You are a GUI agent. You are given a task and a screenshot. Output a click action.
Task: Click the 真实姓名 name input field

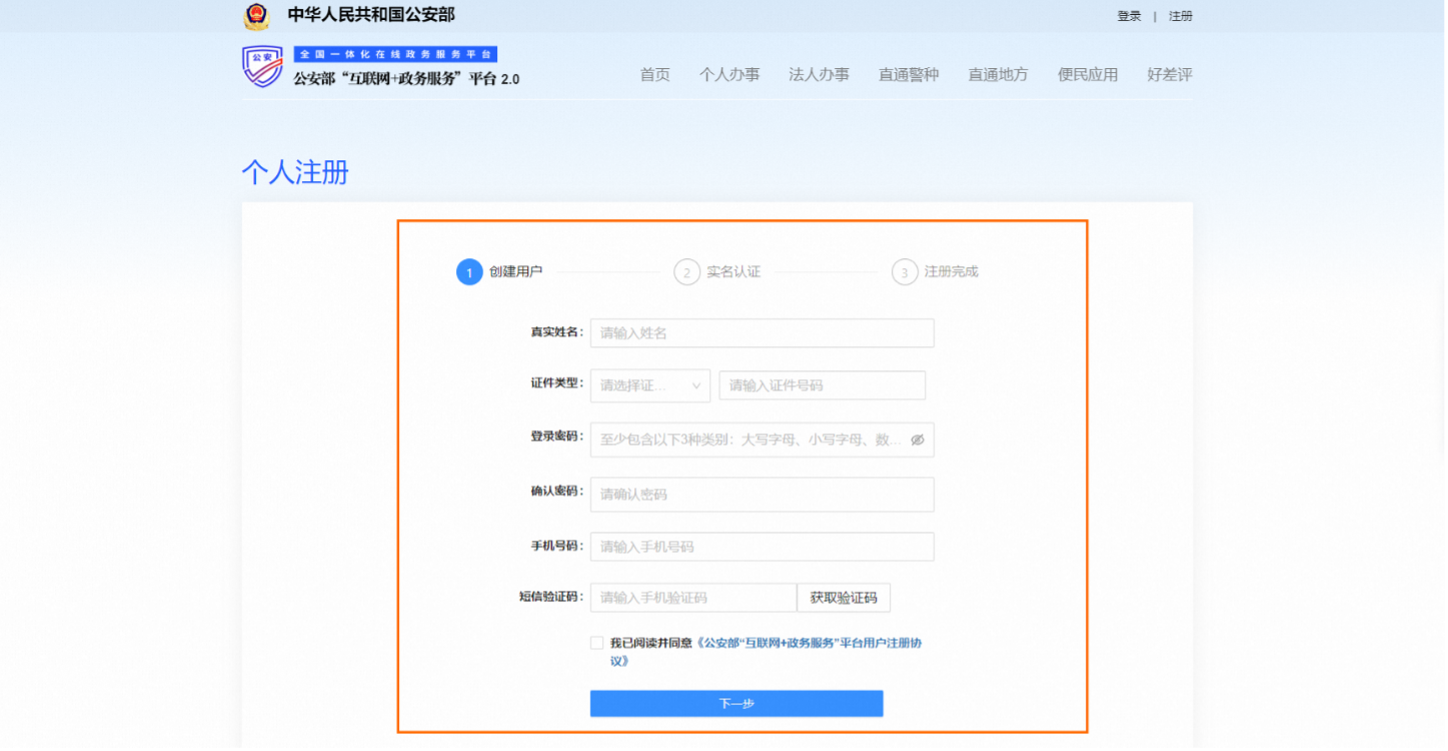click(x=762, y=332)
